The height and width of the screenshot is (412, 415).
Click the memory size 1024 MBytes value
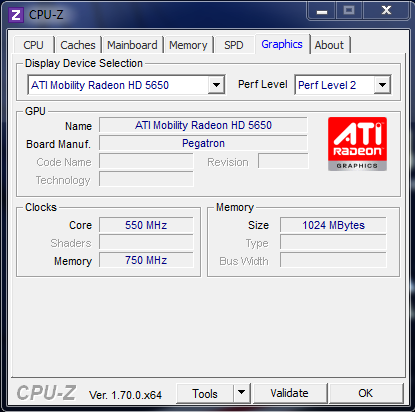tap(333, 225)
